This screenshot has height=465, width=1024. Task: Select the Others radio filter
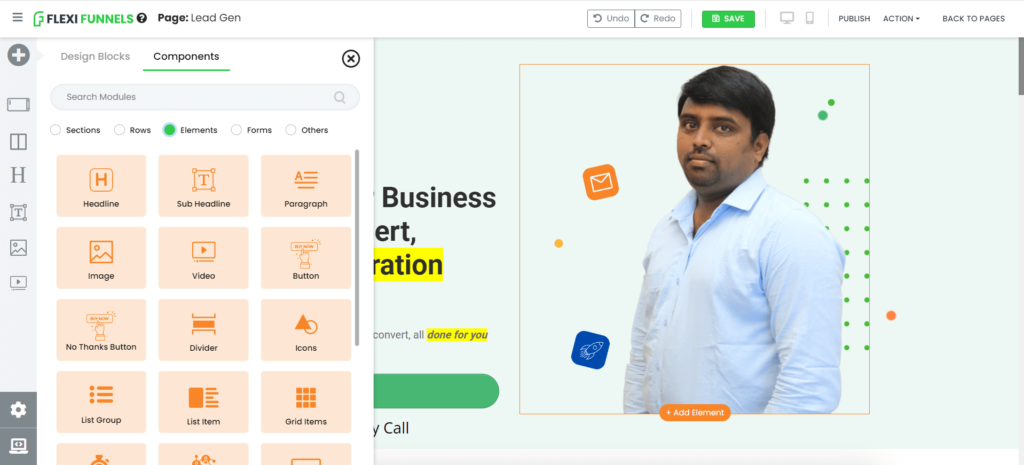coord(291,130)
